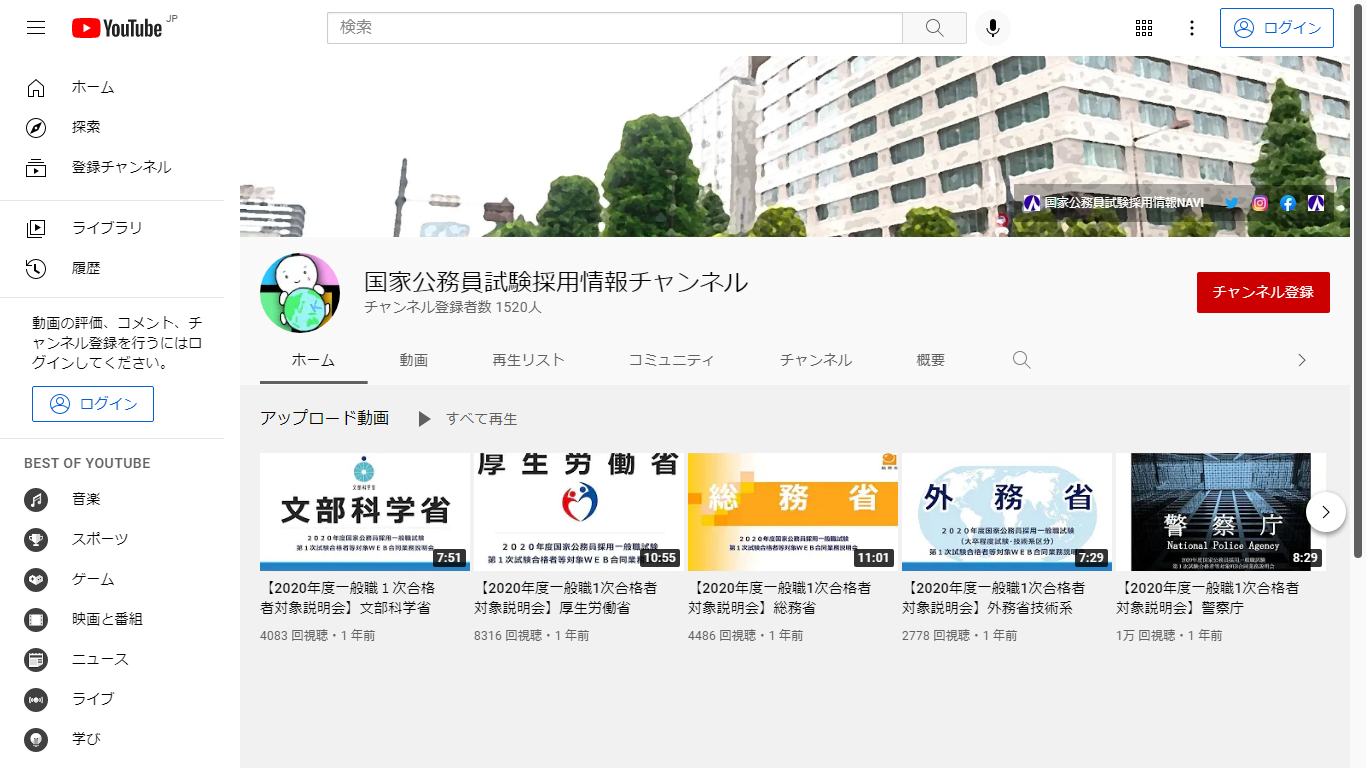This screenshot has height=768, width=1366.
Task: Open the Facebook link in banner
Action: pos(1288,203)
